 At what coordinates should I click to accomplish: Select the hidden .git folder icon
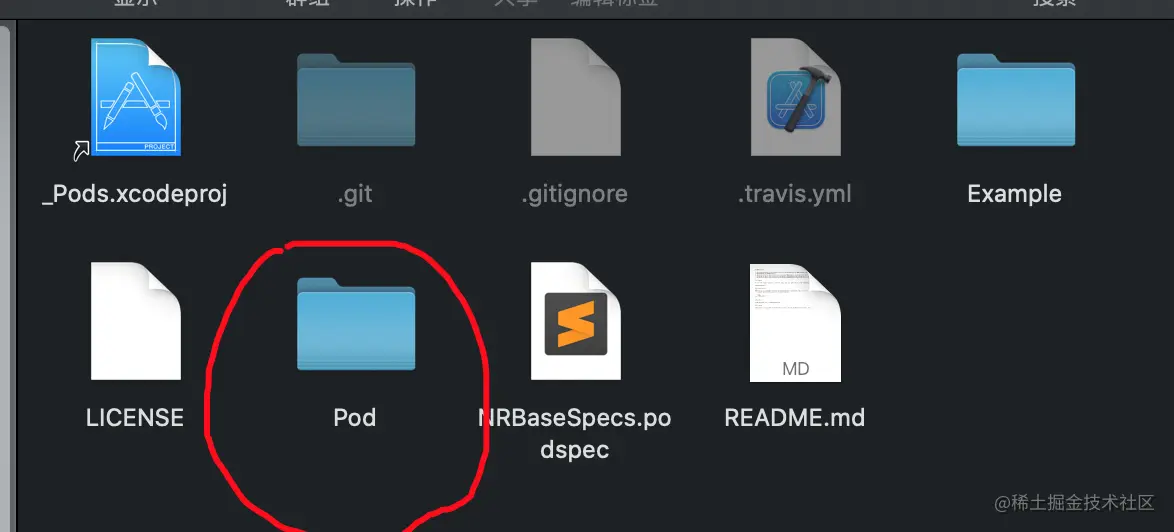coord(356,100)
